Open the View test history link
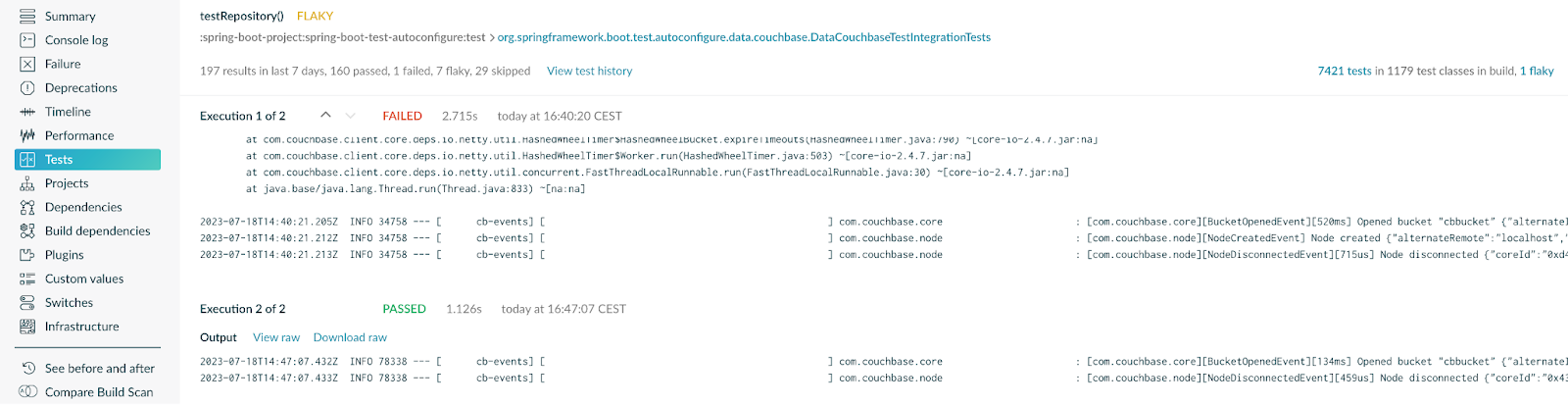This screenshot has width=1568, height=405. (x=589, y=72)
